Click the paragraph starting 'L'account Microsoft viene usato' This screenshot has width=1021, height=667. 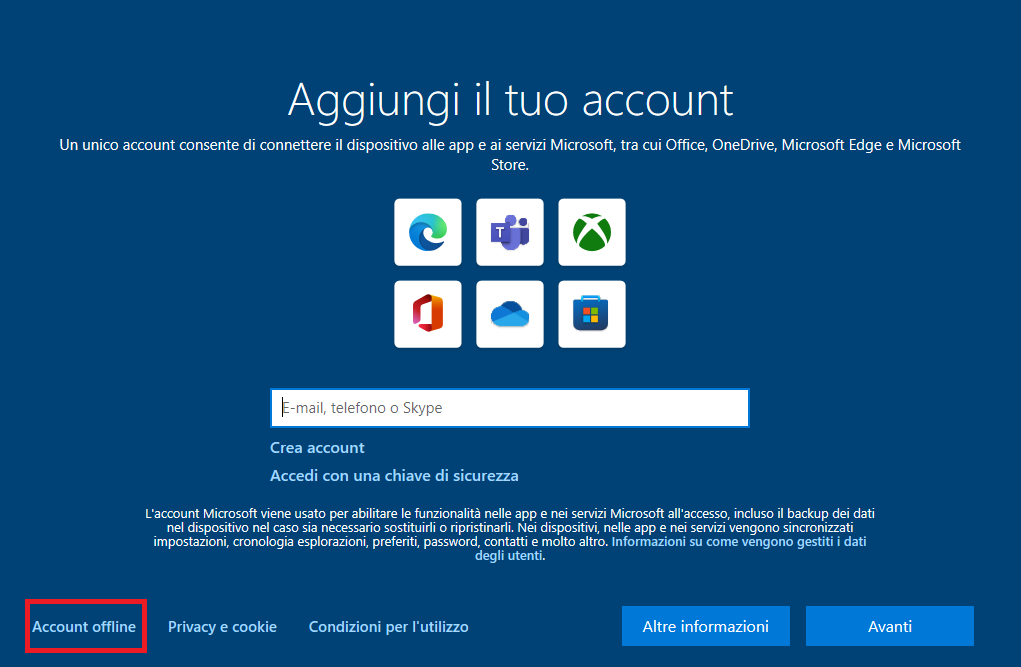coord(510,534)
